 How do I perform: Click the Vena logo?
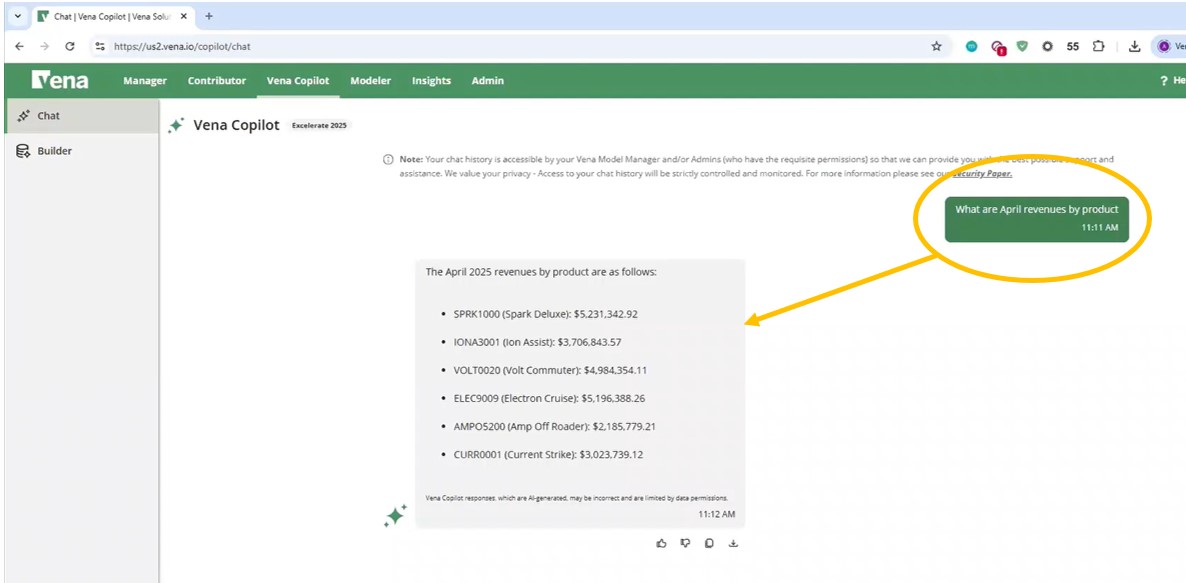click(60, 81)
